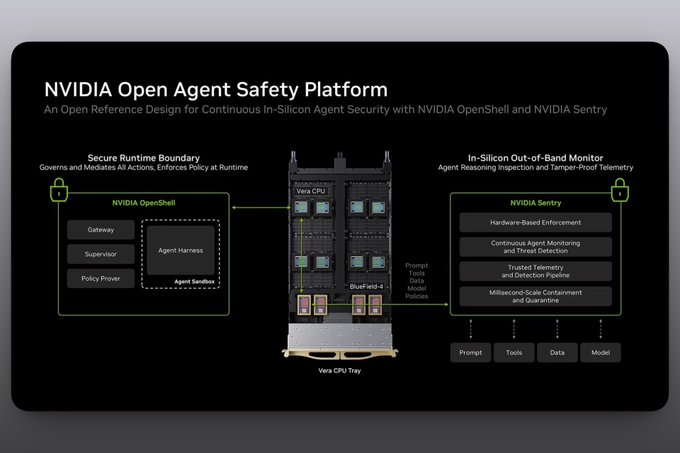The image size is (680, 453).
Task: Click the Prompt box below Sentry
Action: point(471,352)
